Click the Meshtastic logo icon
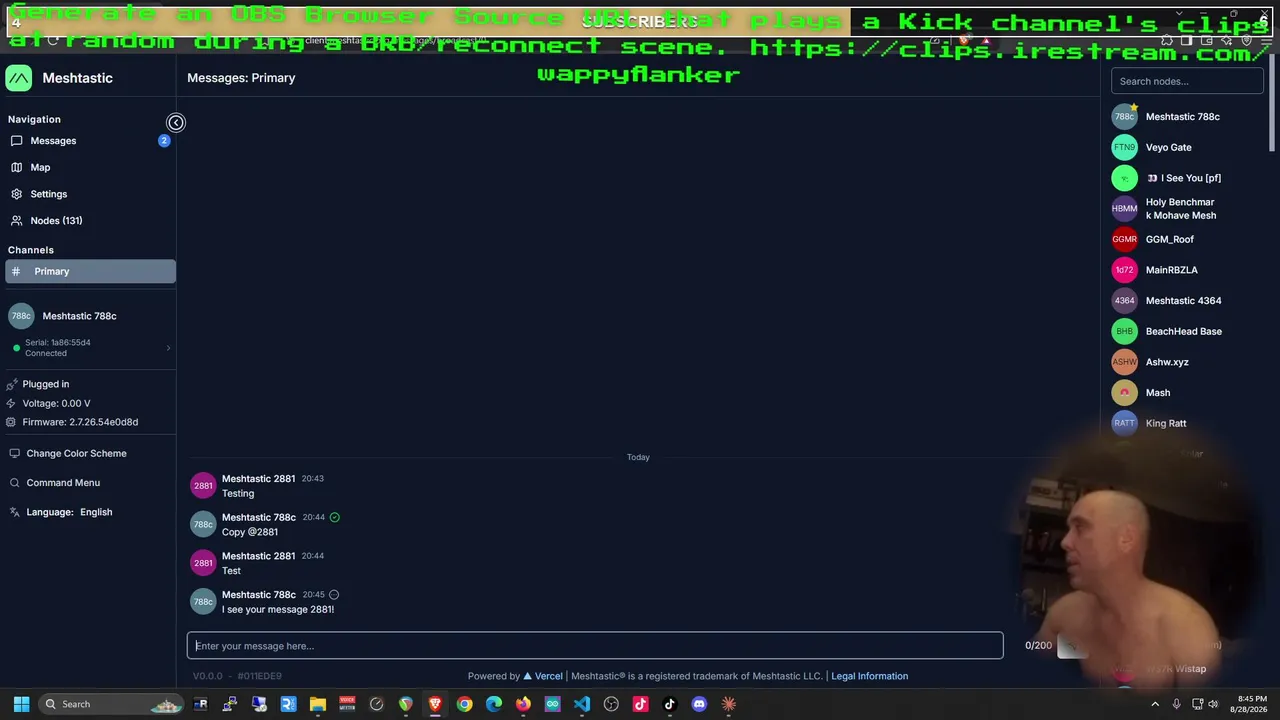The height and width of the screenshot is (720, 1280). 19,78
